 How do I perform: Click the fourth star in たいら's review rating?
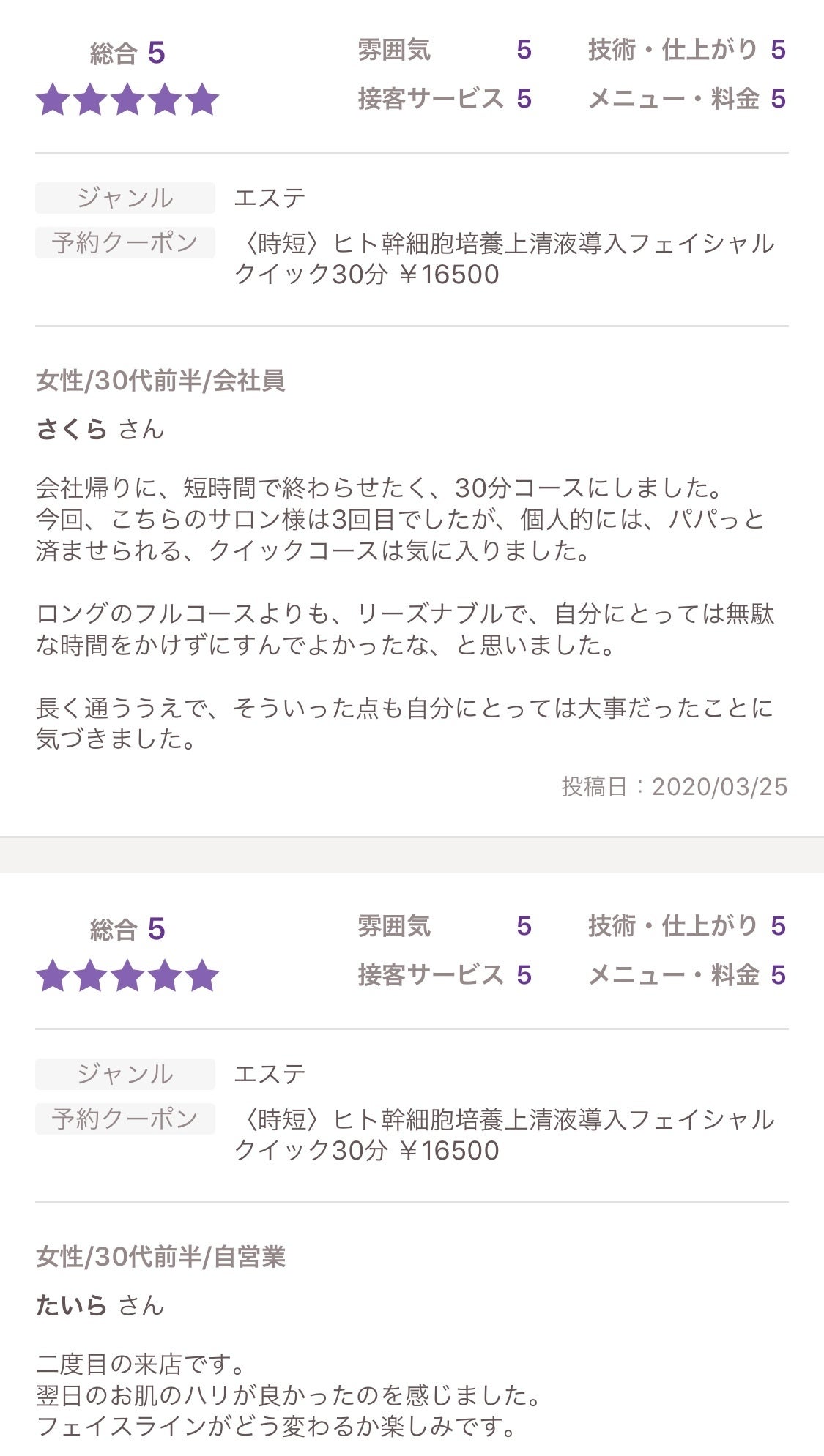165,976
